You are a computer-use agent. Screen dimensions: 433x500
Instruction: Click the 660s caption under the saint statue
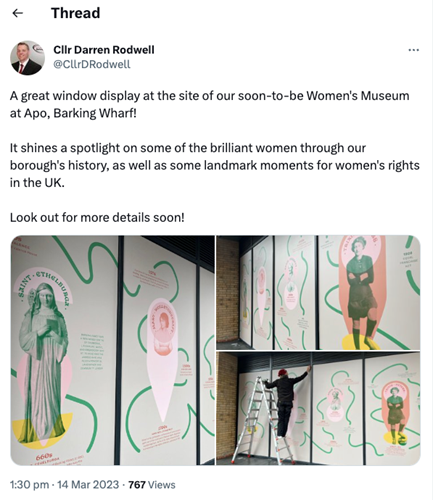tap(44, 455)
